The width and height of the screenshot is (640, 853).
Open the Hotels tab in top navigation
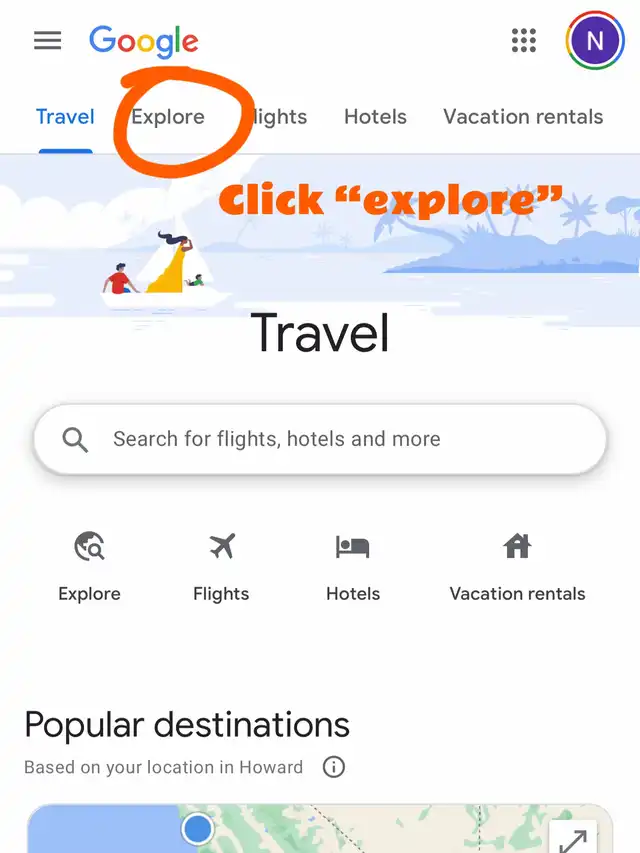[x=376, y=117]
